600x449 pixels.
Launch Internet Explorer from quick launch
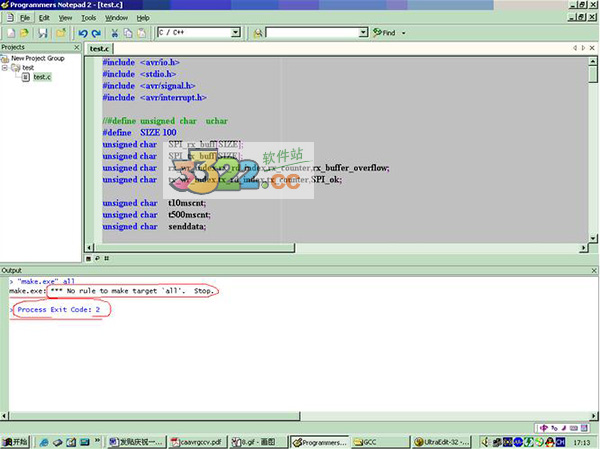tap(44, 442)
